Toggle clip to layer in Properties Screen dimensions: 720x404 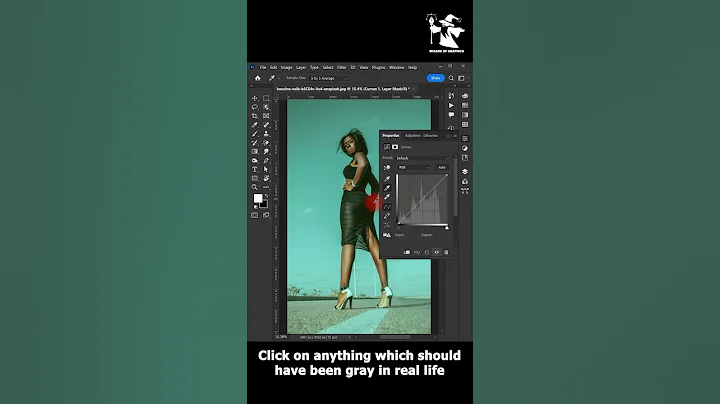(407, 252)
